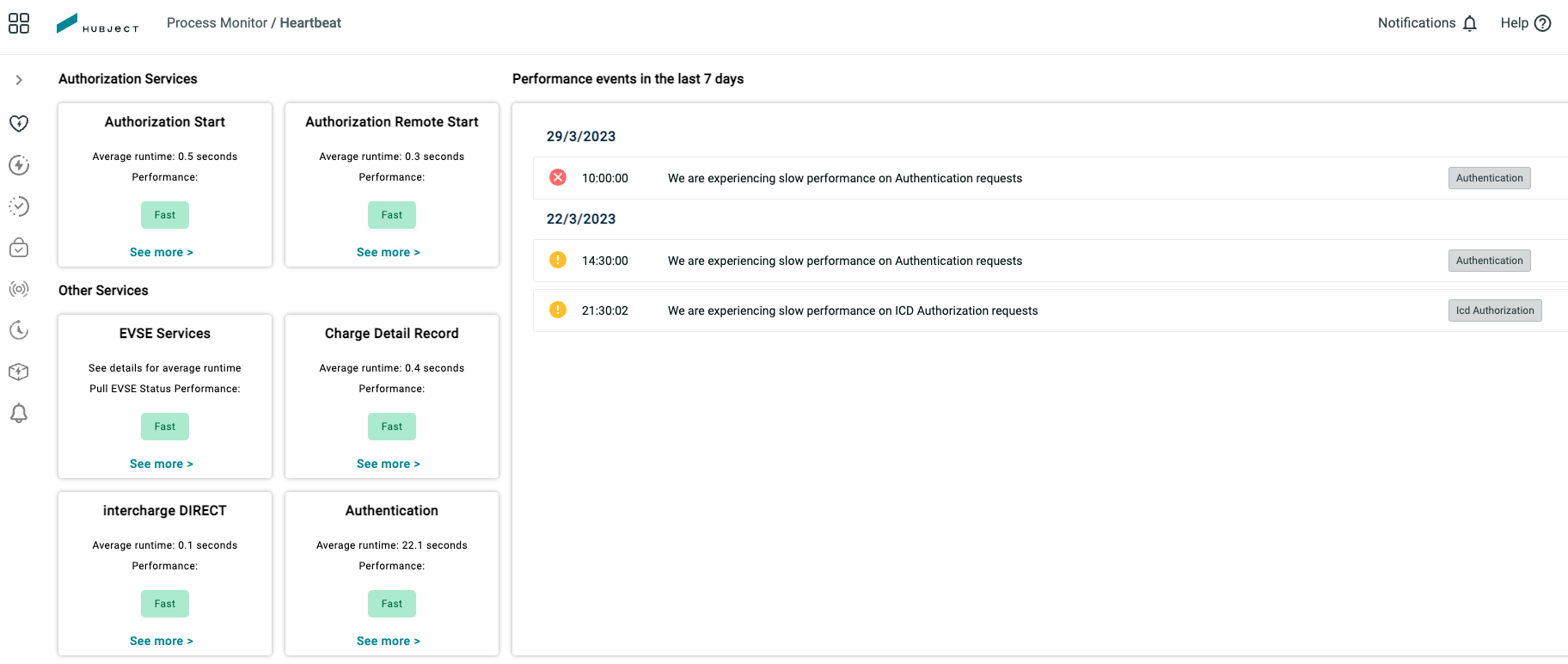
Task: Click the 10:00:00 timestamp
Action: pyautogui.click(x=605, y=178)
